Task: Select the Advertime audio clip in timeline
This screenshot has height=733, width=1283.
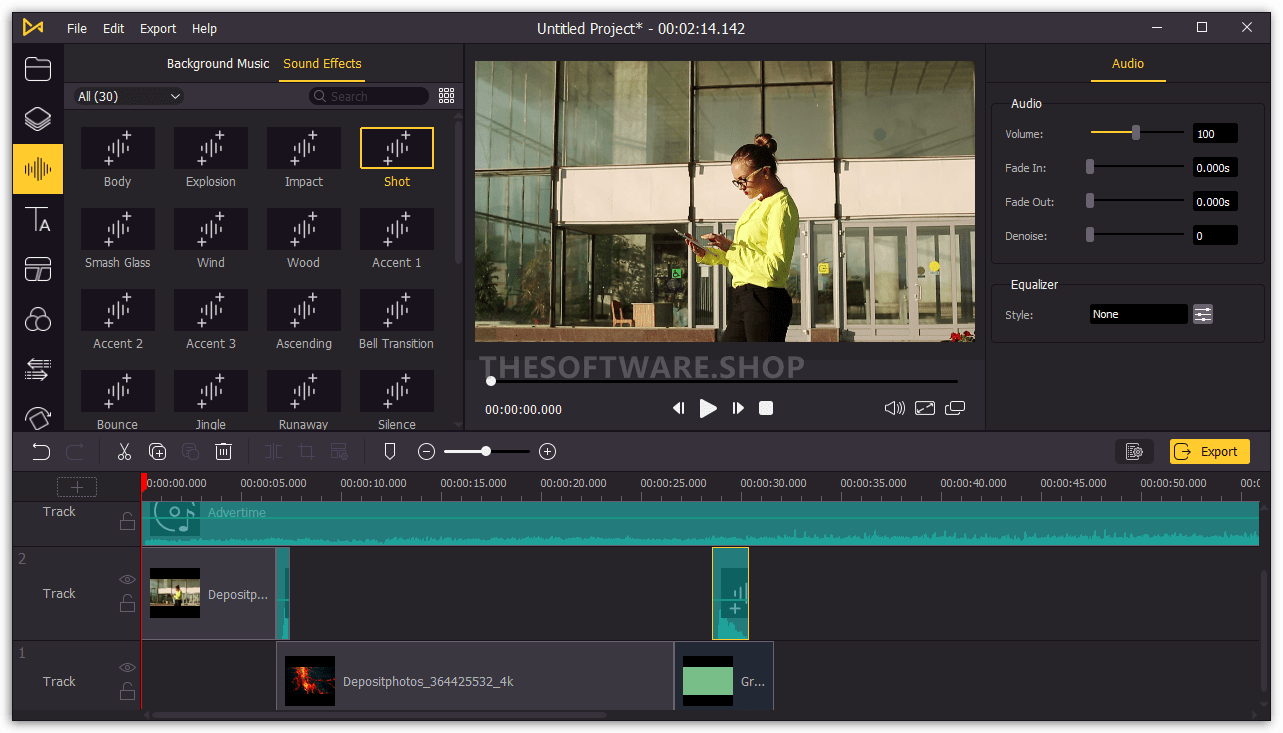Action: click(700, 523)
